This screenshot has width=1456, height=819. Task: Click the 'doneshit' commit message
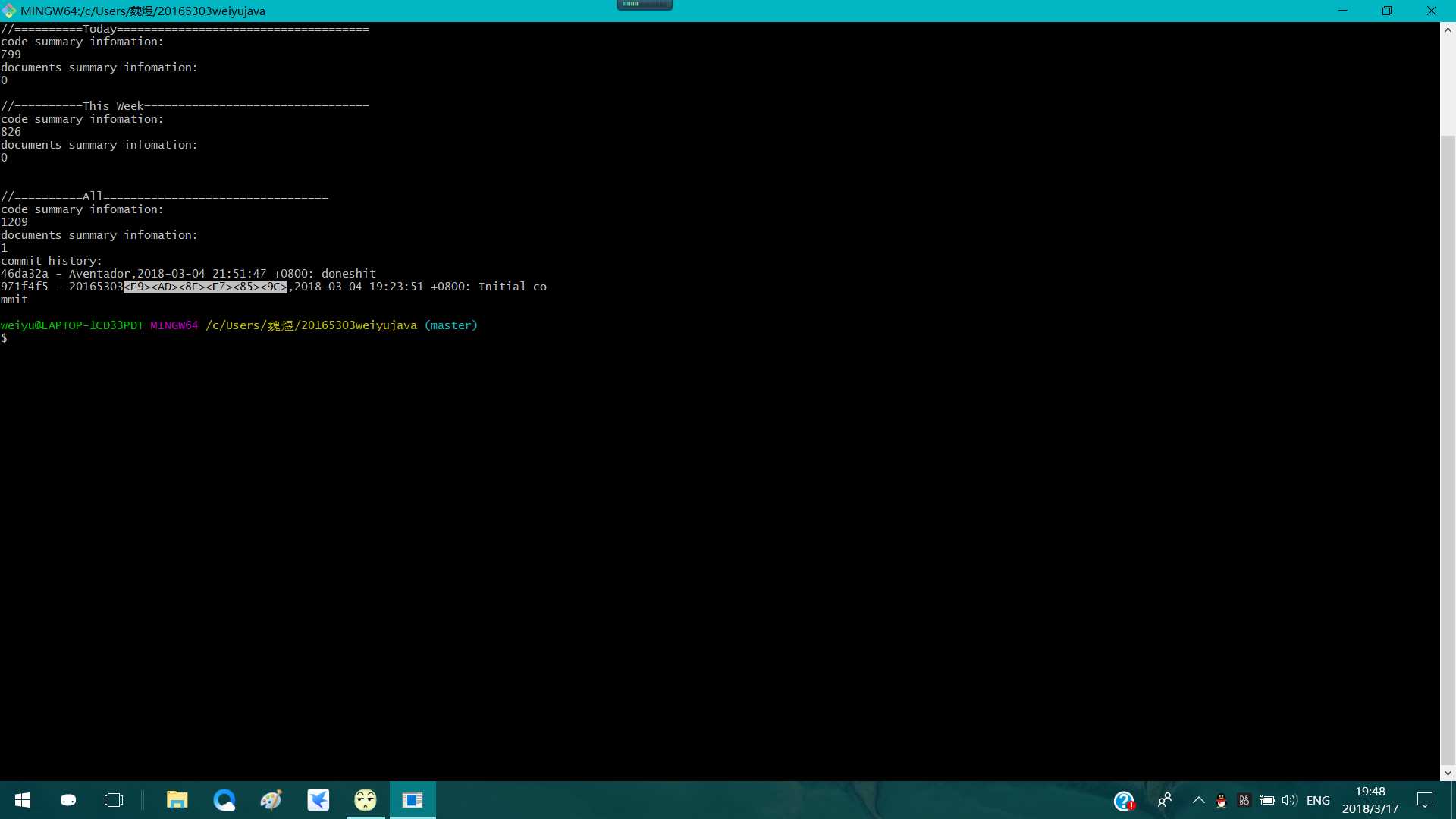pos(349,274)
